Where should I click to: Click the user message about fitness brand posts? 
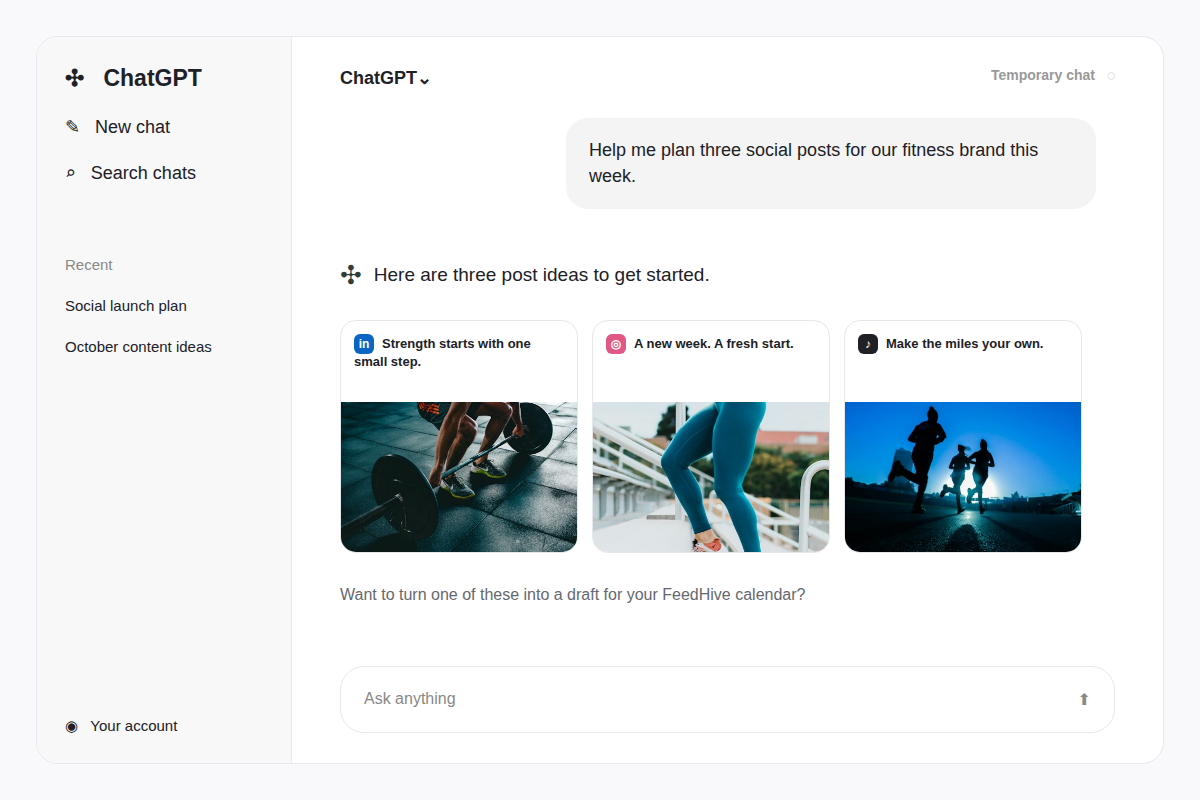coord(831,163)
